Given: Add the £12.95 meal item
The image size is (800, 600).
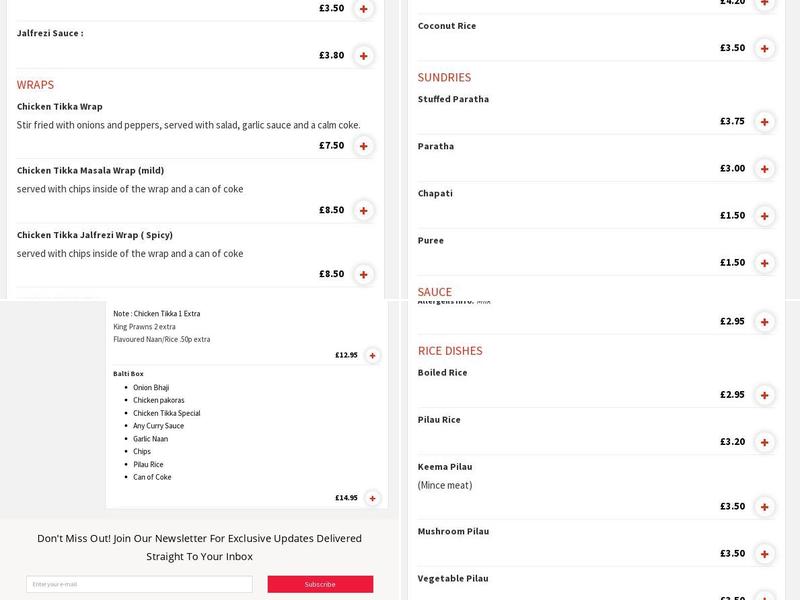Looking at the screenshot, I should [x=372, y=355].
